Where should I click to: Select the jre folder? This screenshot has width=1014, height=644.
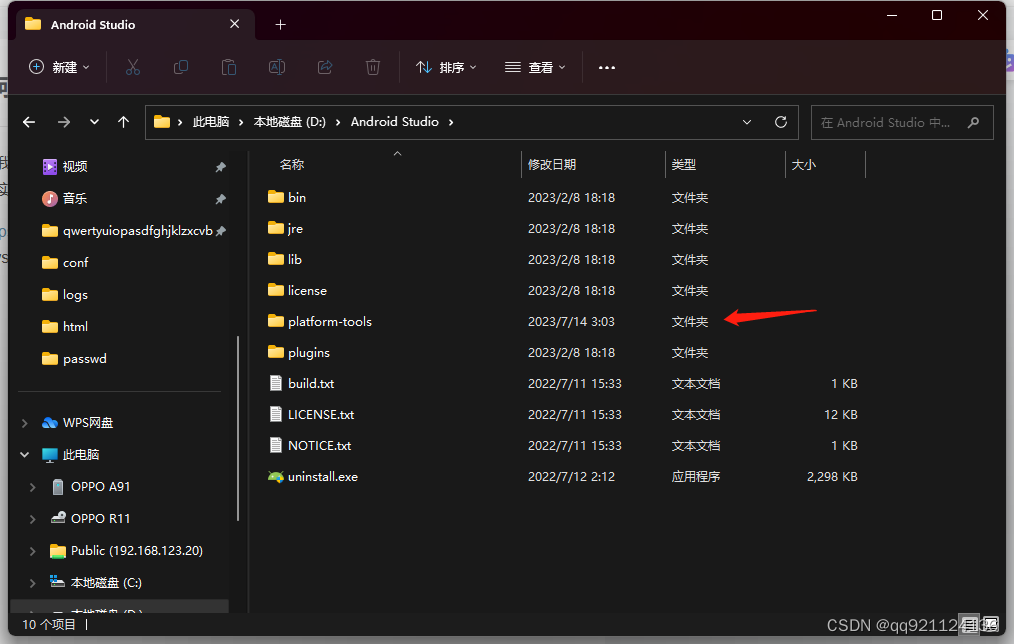point(296,228)
